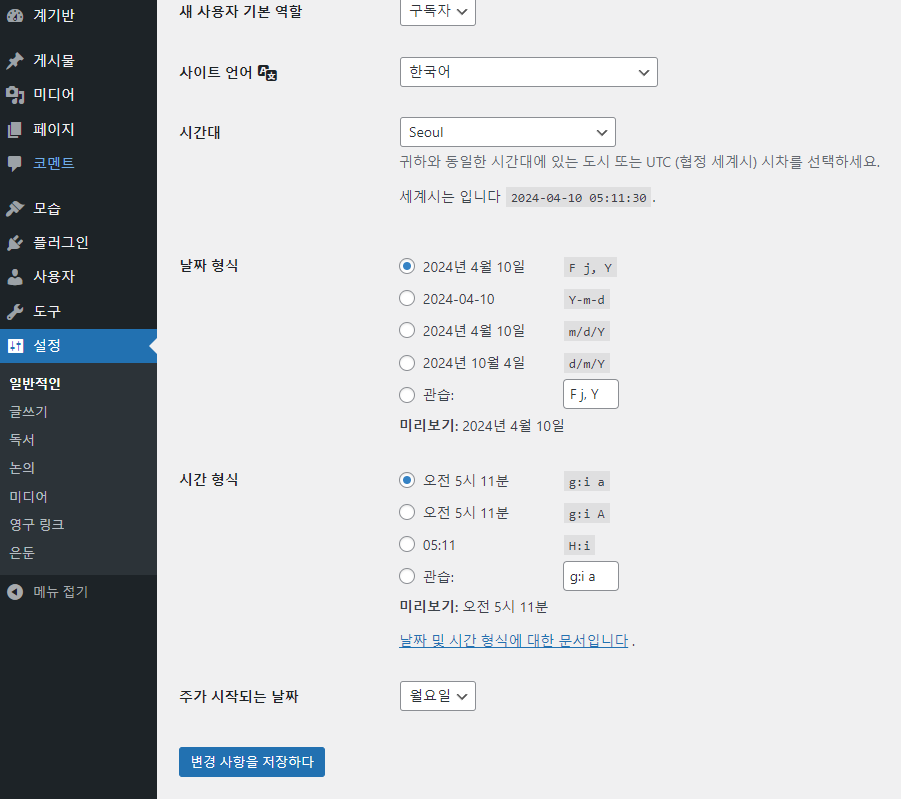Image resolution: width=901 pixels, height=799 pixels.
Task: Open the 월요일 week start dropdown
Action: click(438, 696)
